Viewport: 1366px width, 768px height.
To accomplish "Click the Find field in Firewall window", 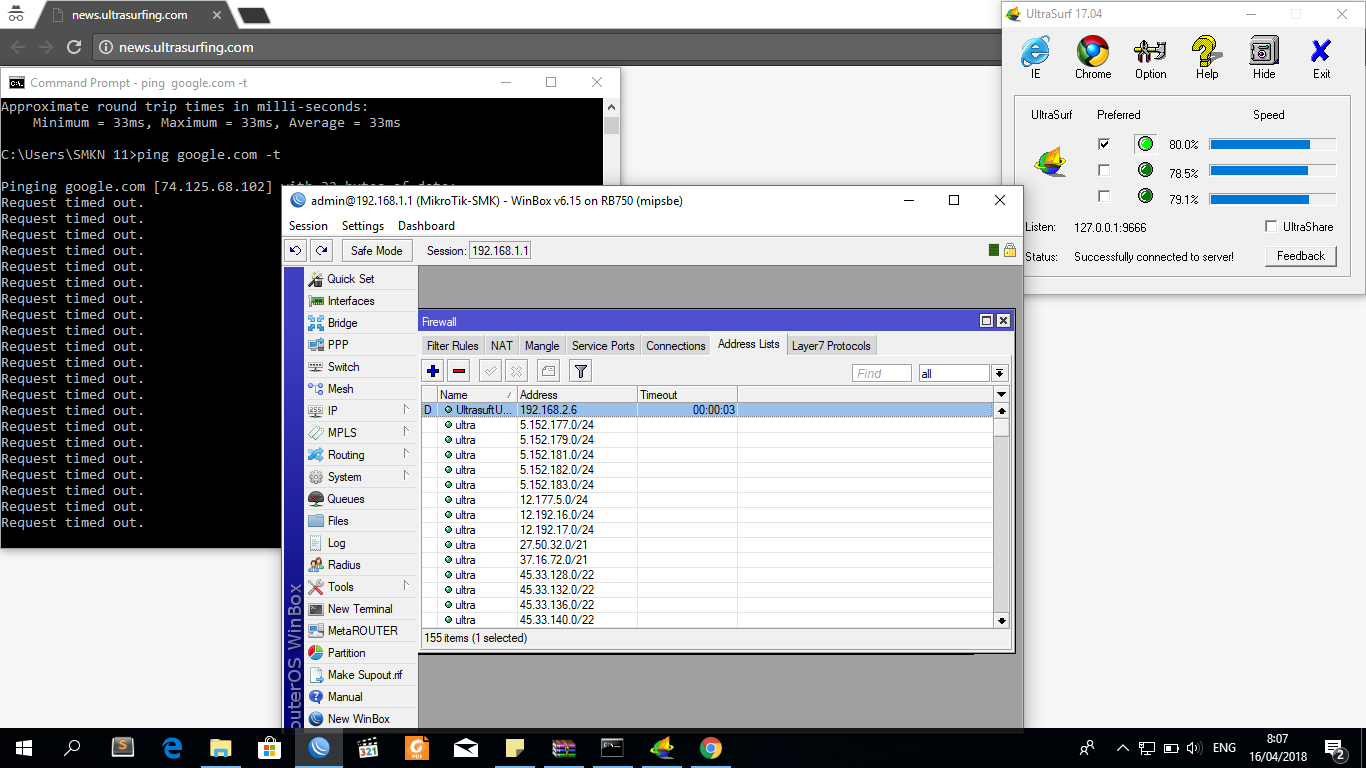I will (881, 373).
